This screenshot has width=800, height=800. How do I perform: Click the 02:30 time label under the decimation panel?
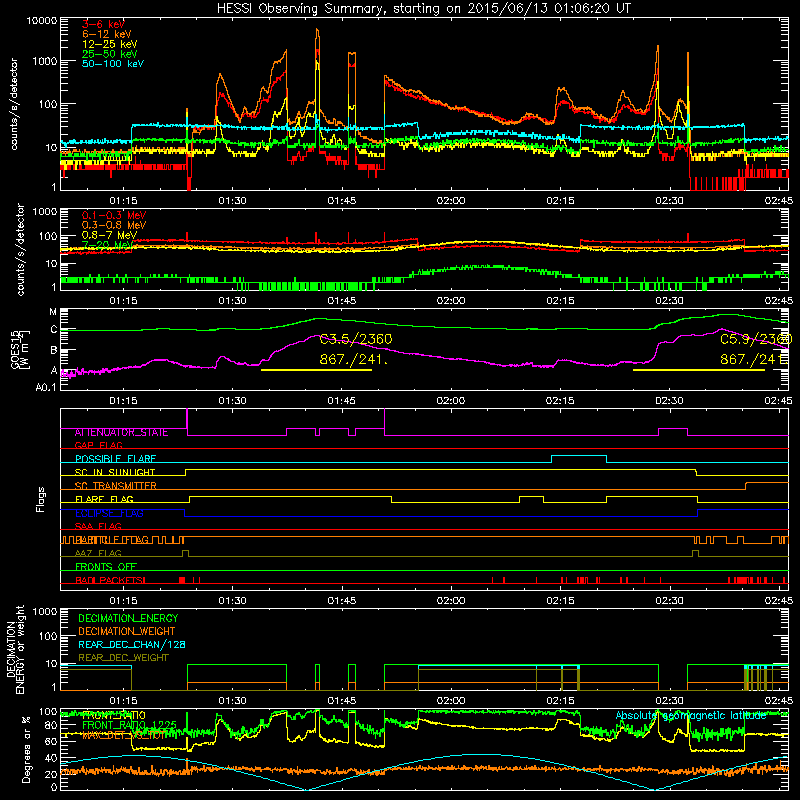669,701
